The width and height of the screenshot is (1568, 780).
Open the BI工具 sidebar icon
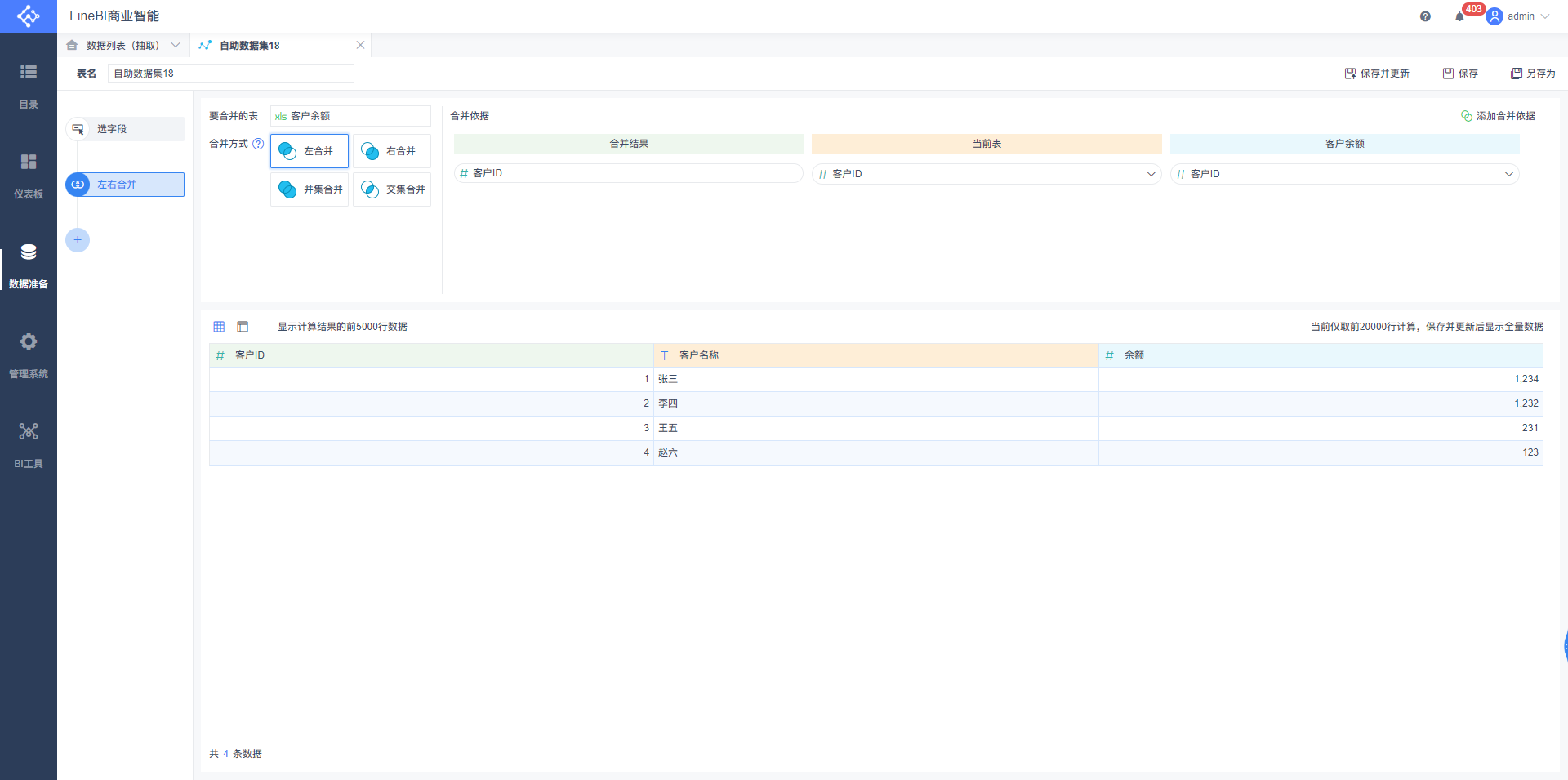pyautogui.click(x=29, y=431)
